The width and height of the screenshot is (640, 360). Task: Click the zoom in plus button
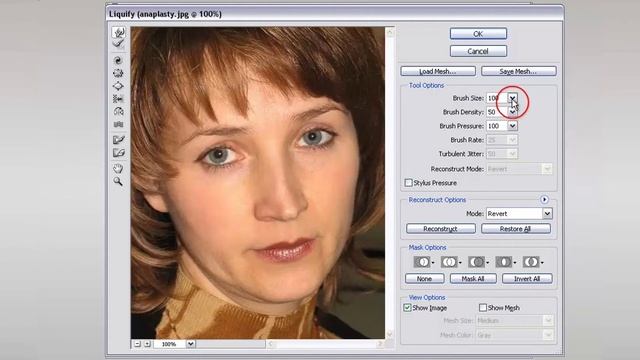coord(147,344)
